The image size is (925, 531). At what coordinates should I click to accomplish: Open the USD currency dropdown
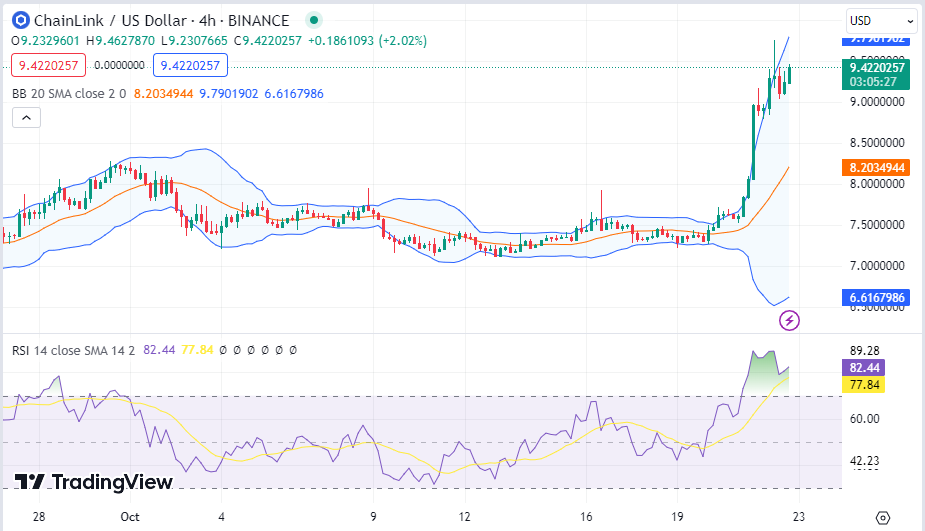(x=881, y=21)
